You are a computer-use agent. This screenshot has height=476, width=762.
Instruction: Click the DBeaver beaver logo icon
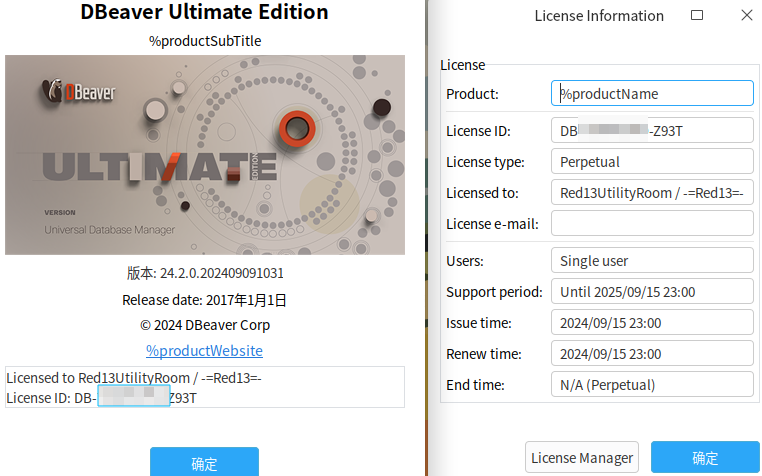(52, 90)
